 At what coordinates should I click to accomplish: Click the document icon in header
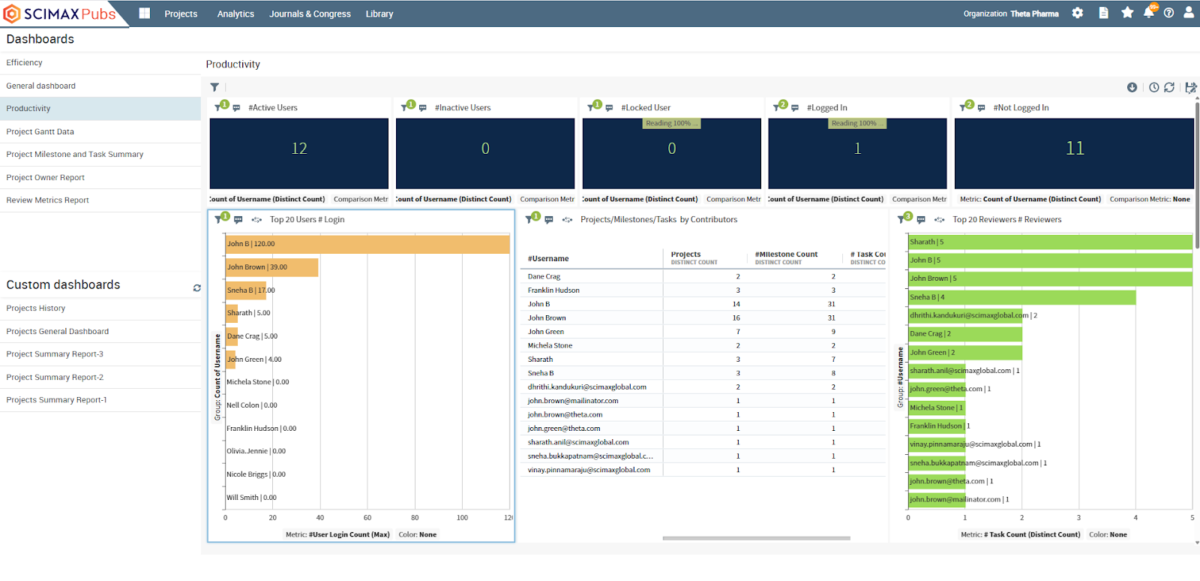point(1104,13)
